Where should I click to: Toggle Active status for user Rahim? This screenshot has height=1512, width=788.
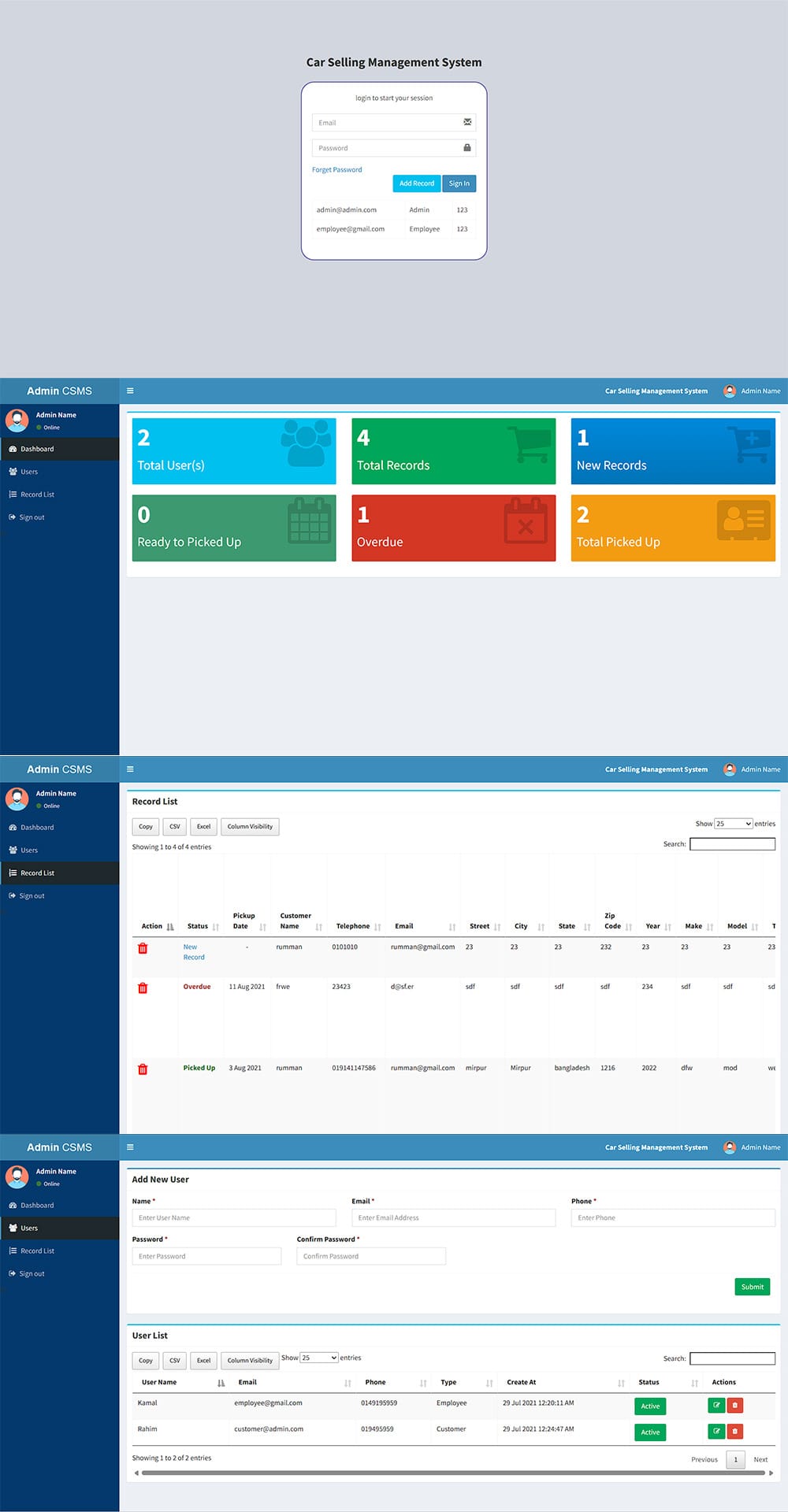point(650,1432)
